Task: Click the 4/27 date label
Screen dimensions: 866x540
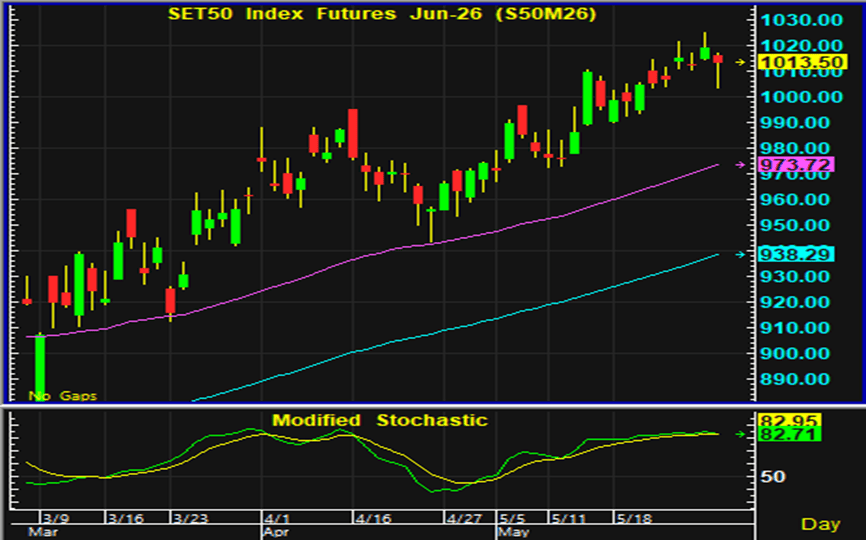Action: point(464,518)
